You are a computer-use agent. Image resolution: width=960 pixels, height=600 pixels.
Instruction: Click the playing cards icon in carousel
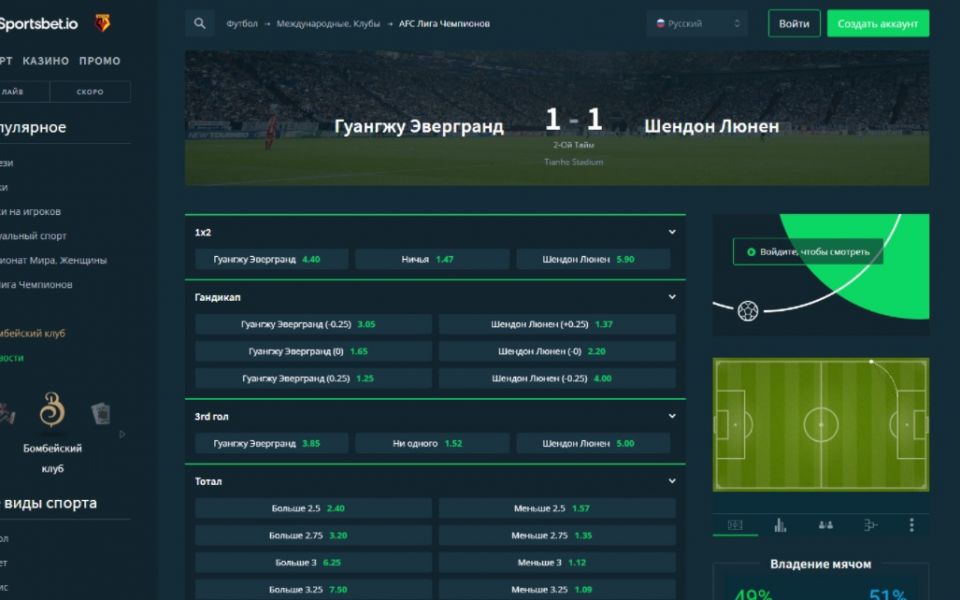[101, 413]
